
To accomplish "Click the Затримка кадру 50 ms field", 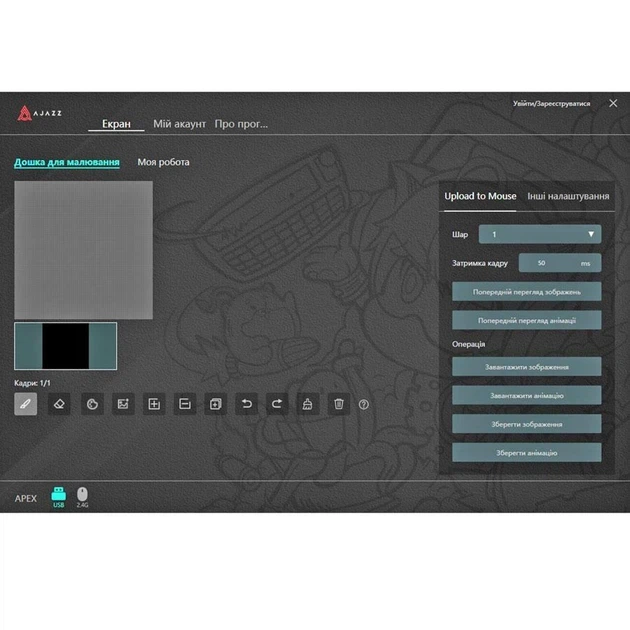I will [x=560, y=263].
